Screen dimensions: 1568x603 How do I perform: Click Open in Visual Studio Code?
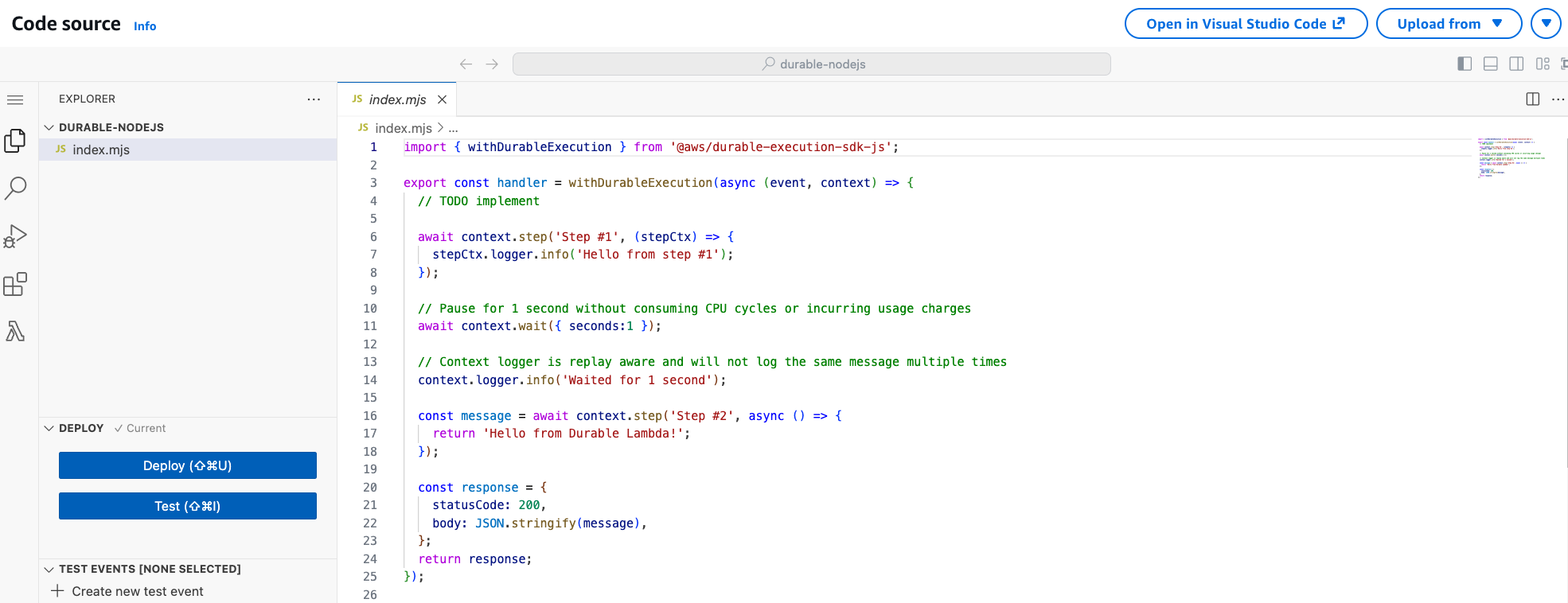[x=1245, y=24]
